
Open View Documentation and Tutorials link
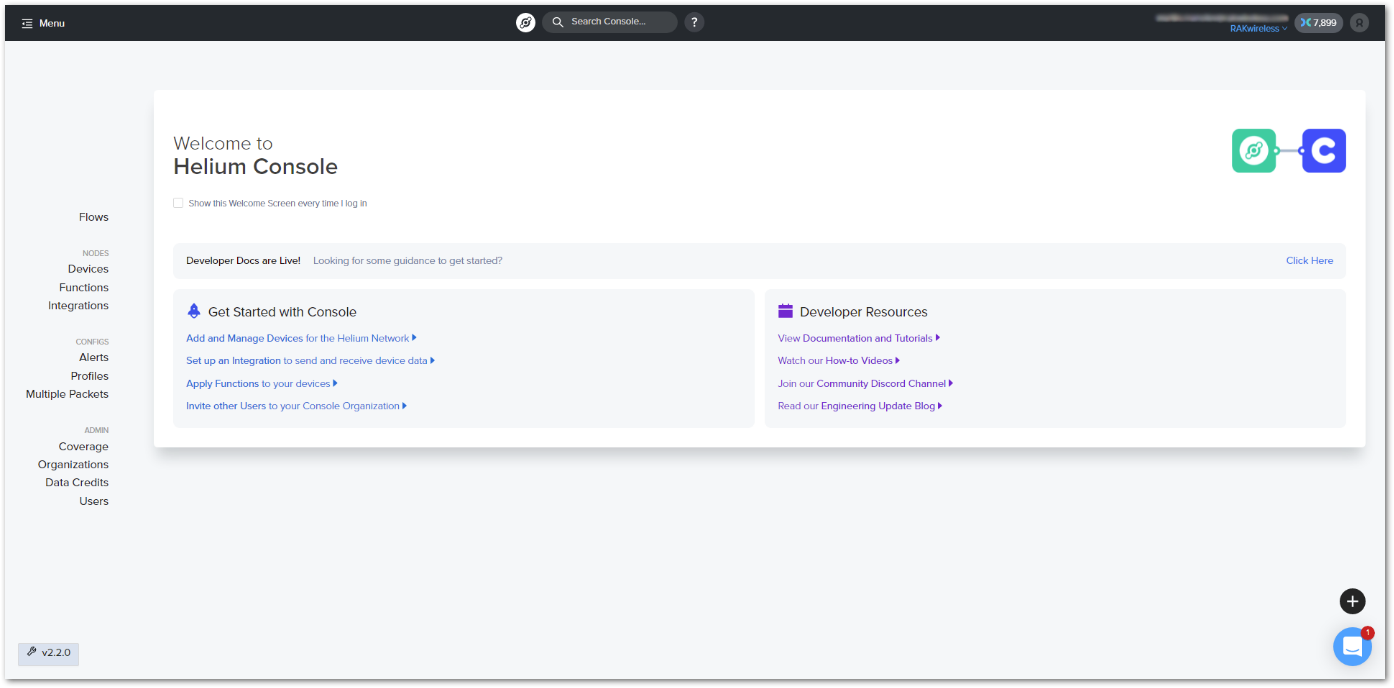(855, 338)
